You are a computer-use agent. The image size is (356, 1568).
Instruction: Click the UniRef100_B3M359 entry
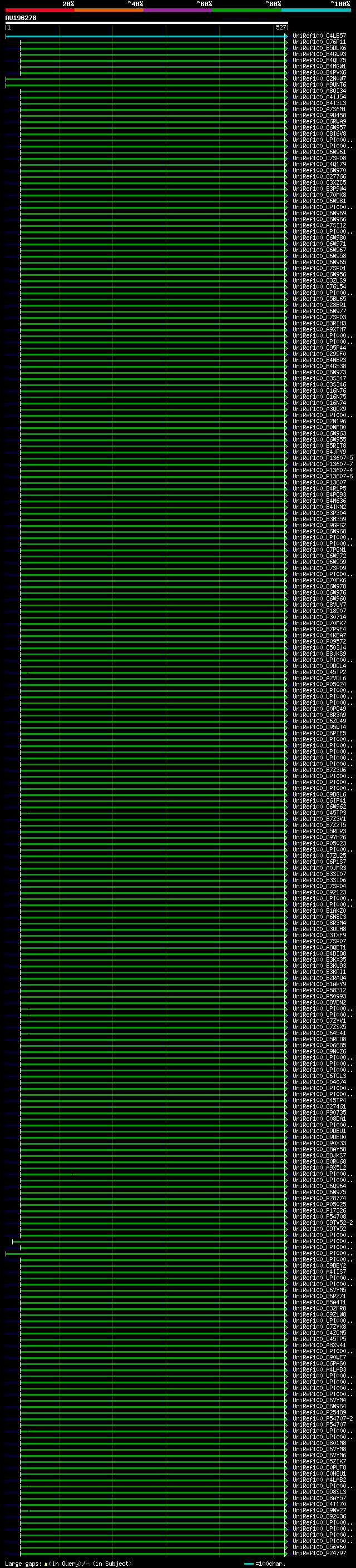[x=319, y=519]
